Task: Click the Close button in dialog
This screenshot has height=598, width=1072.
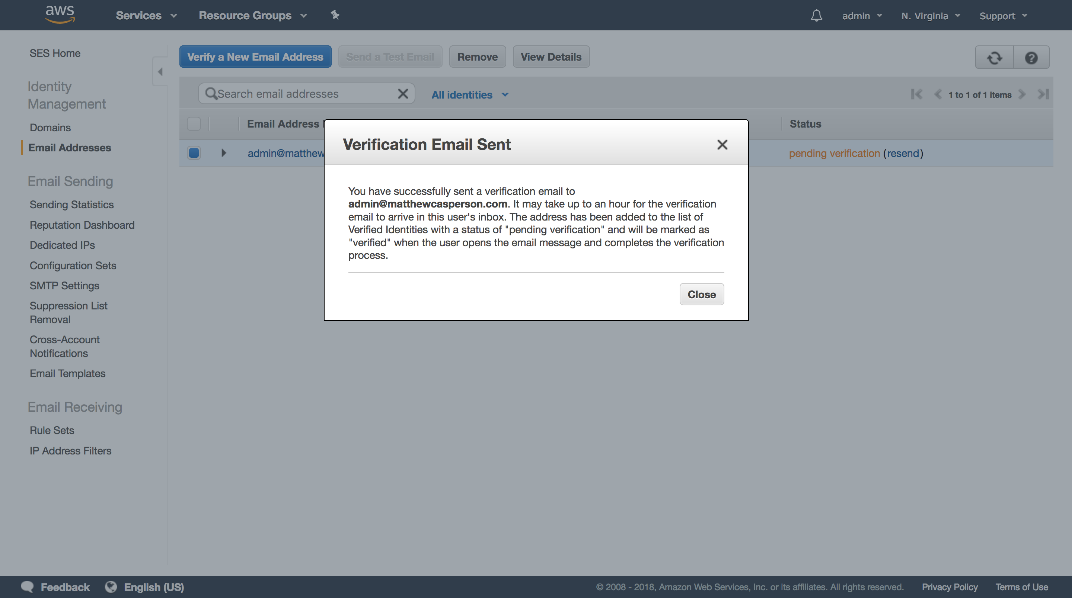Action: [x=701, y=294]
